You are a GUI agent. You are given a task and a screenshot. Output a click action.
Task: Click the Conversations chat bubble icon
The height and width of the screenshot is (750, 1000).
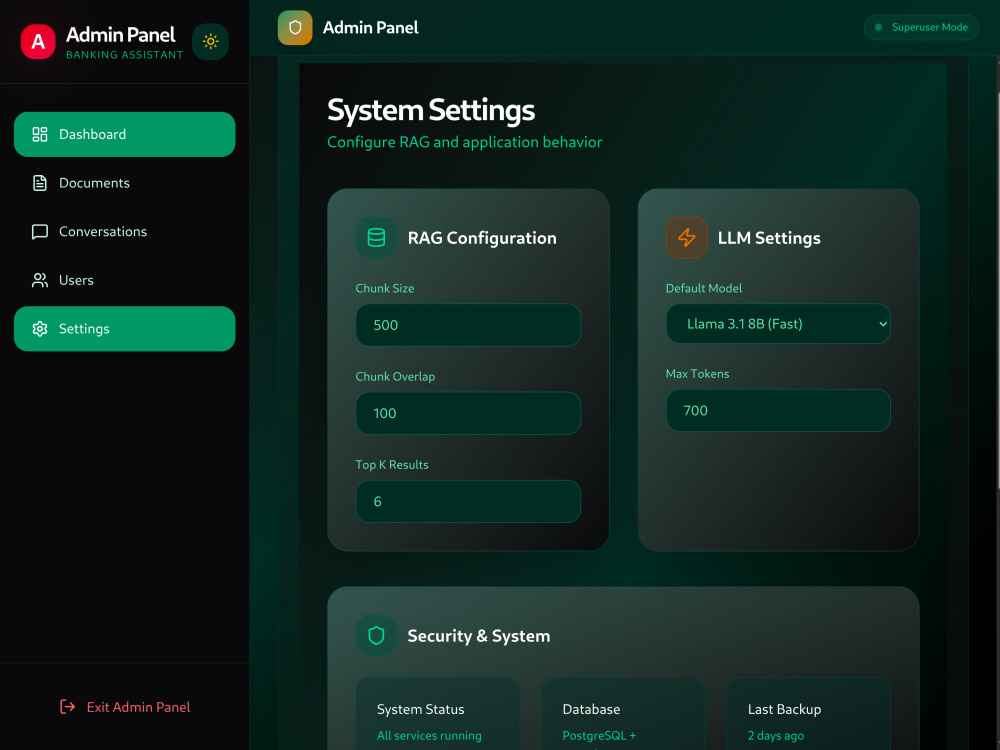click(x=40, y=232)
